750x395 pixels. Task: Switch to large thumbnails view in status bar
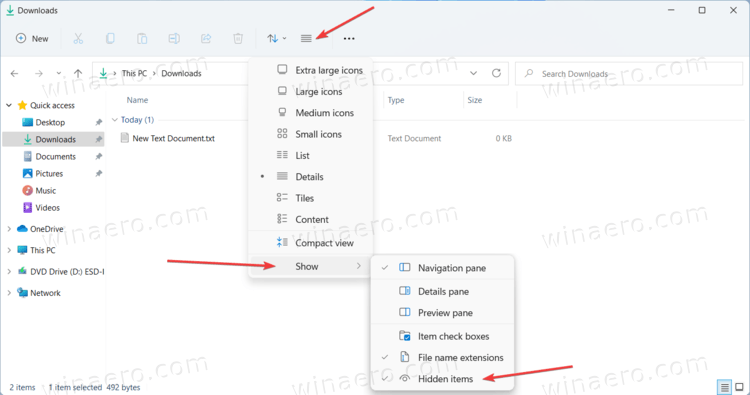739,387
